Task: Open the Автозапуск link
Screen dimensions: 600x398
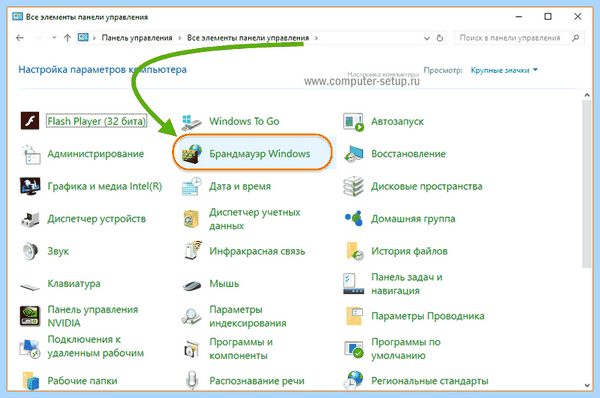Action: click(x=397, y=122)
